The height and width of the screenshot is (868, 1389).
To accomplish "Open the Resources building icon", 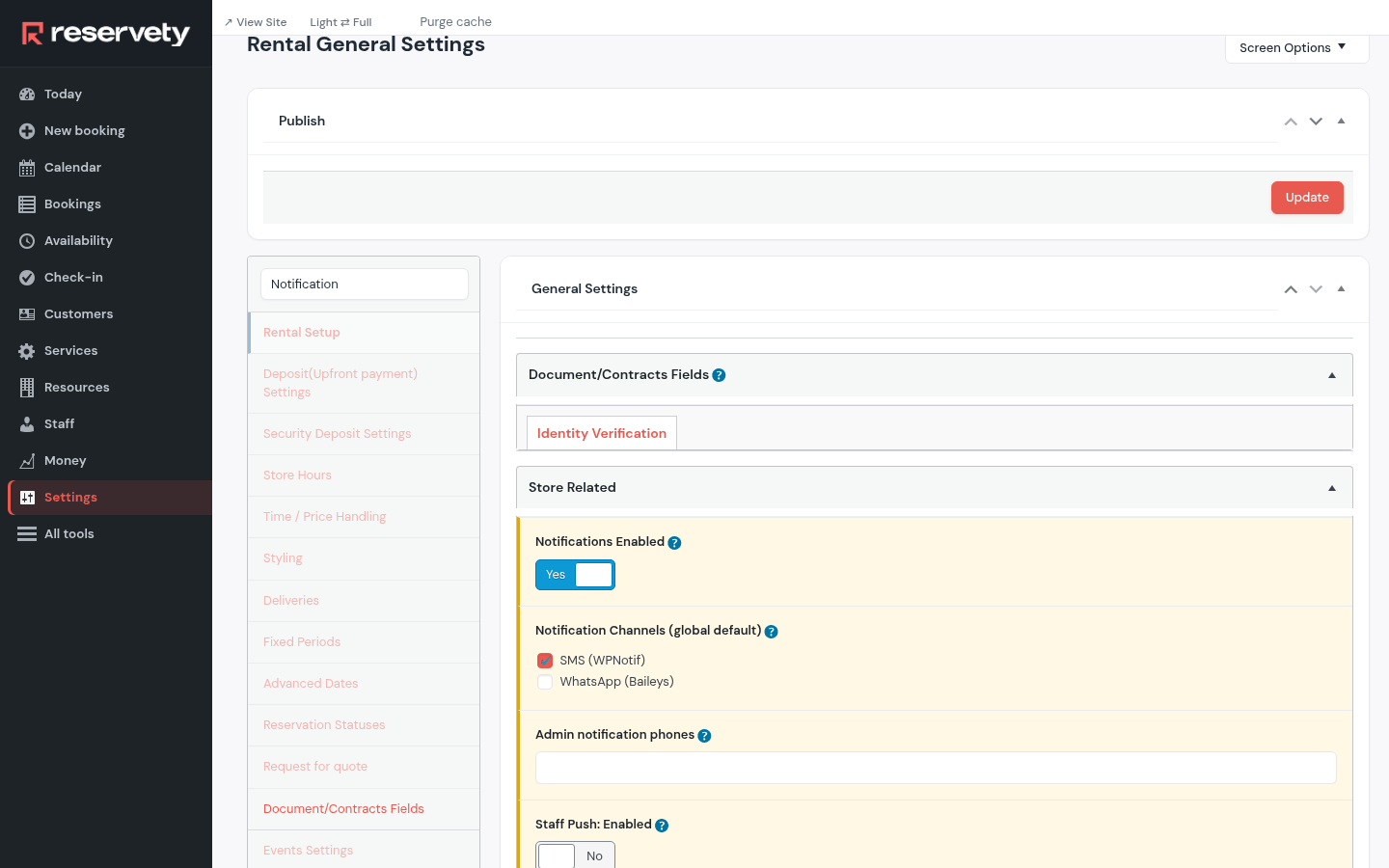I will [x=27, y=388].
